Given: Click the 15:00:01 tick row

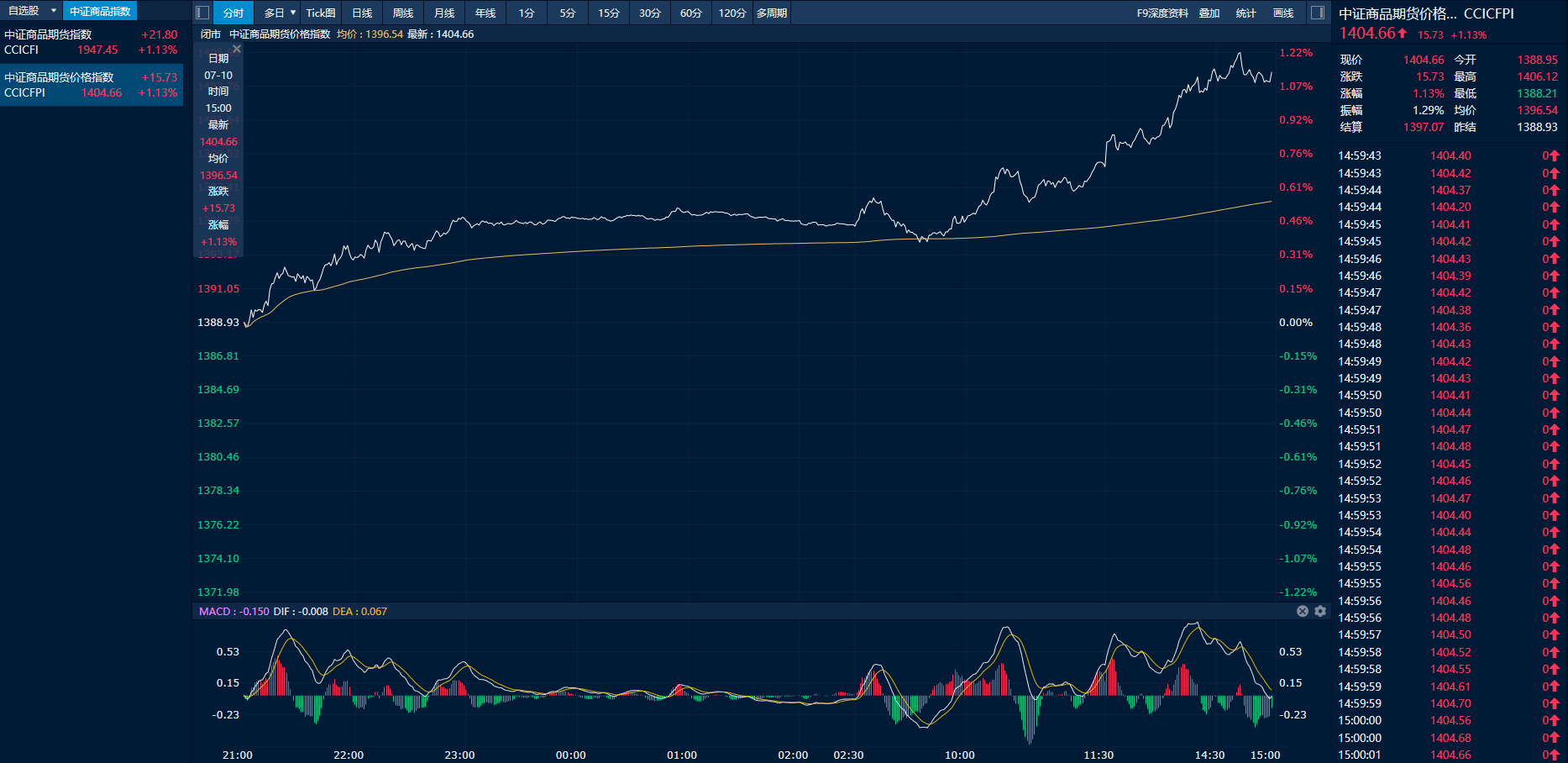Looking at the screenshot, I should [x=1450, y=755].
